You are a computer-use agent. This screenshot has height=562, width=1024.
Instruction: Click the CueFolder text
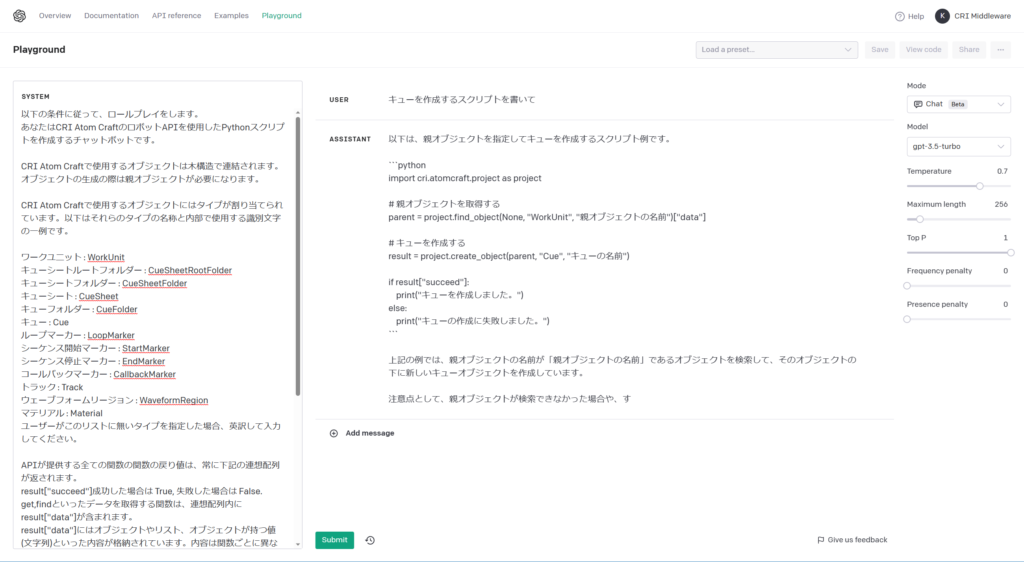coord(117,309)
